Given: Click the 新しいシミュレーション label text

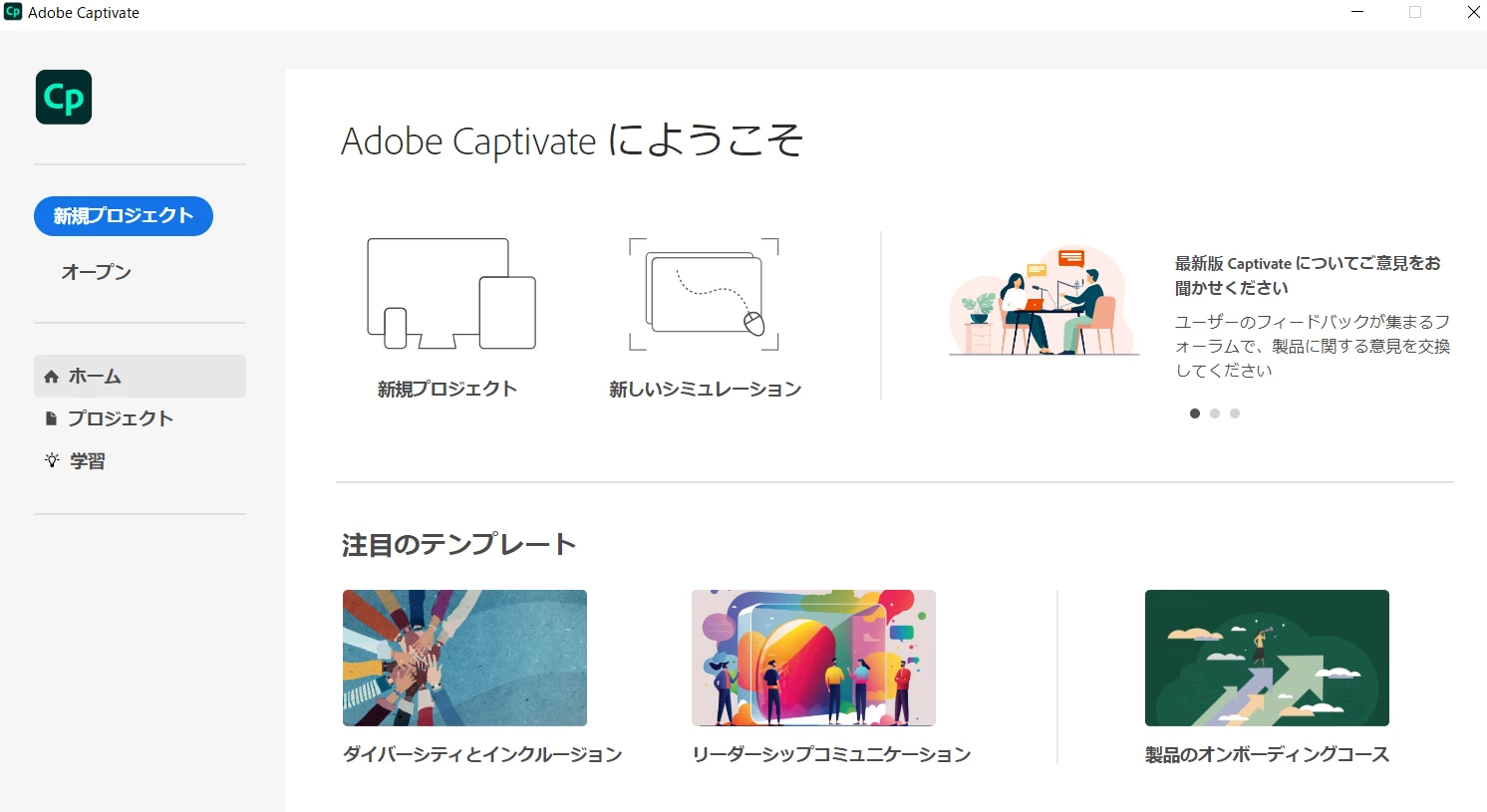Looking at the screenshot, I should click(706, 390).
